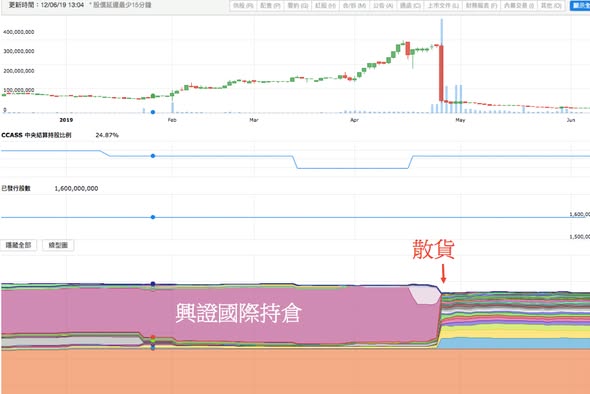
Task: Open the 其他 (O) tab
Action: coord(551,5)
